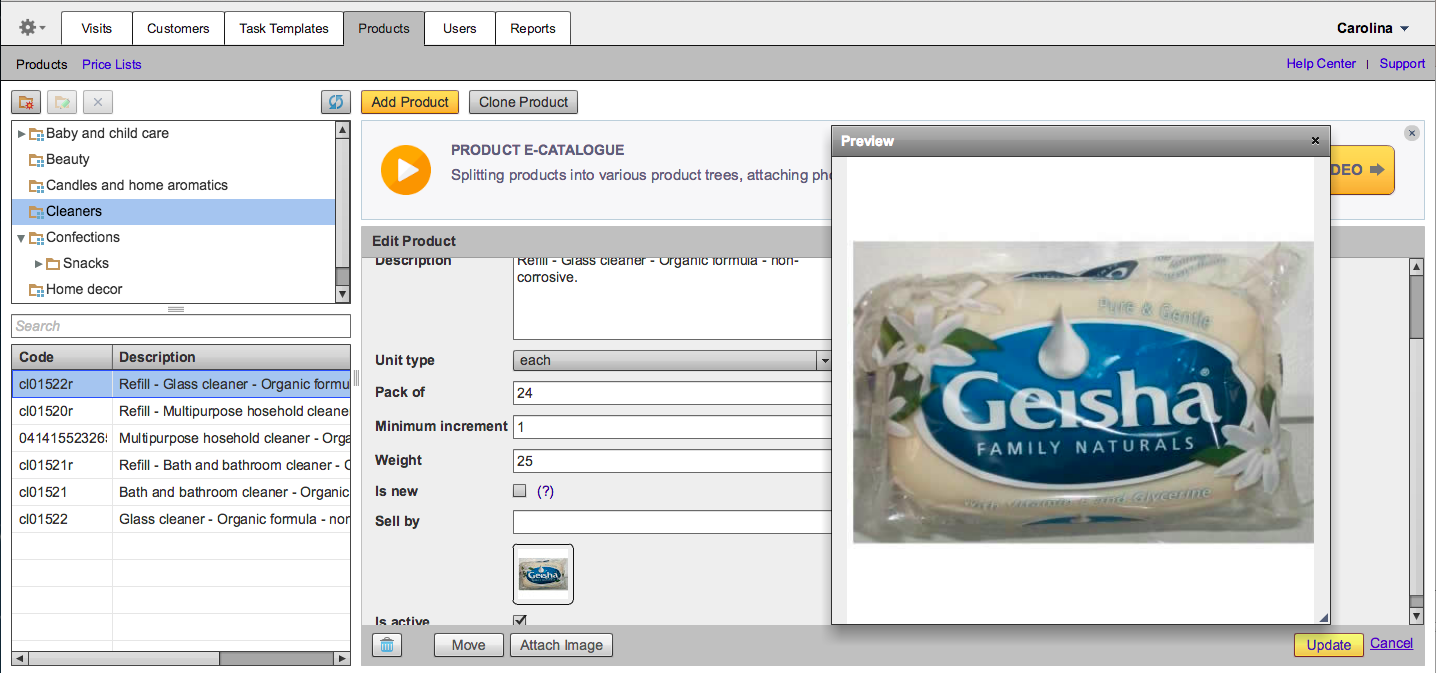Click the product list scroll left arrow
This screenshot has height=673, width=1436.
coord(20,658)
